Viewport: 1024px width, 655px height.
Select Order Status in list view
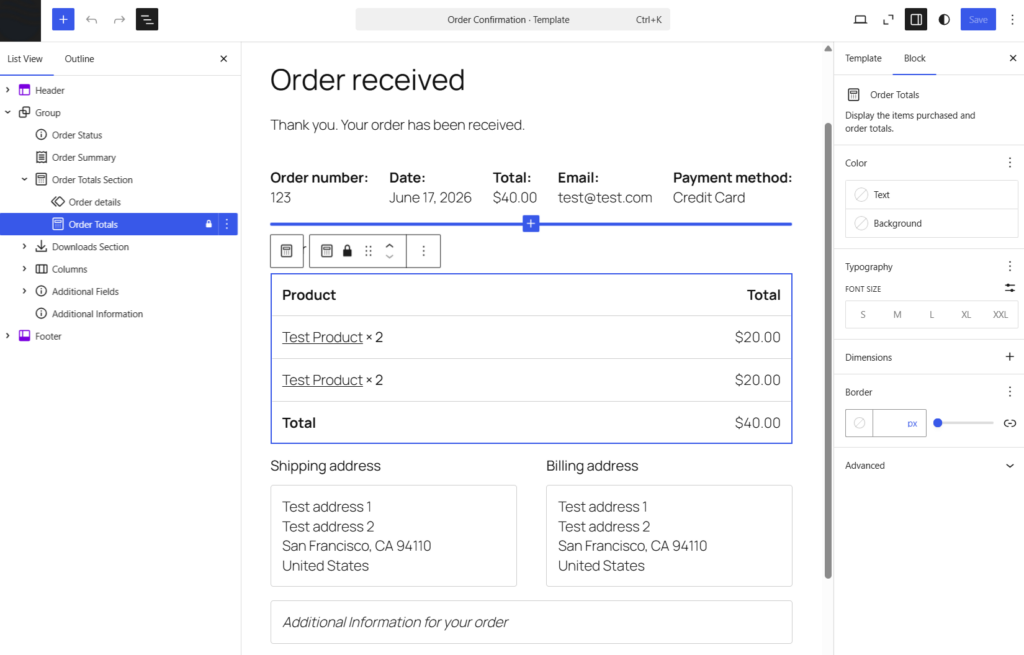(x=77, y=135)
